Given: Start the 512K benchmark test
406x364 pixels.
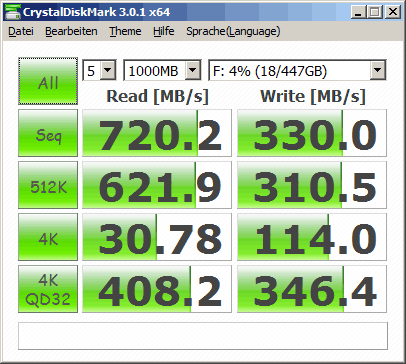Looking at the screenshot, I should [x=48, y=185].
